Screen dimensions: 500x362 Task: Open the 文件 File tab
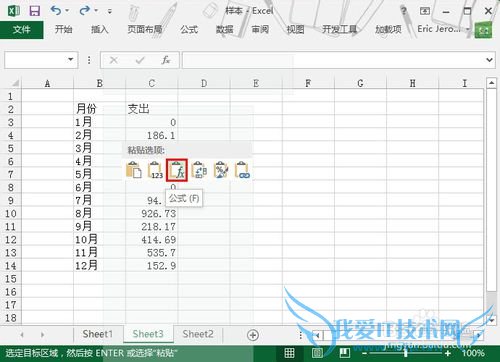click(x=22, y=30)
